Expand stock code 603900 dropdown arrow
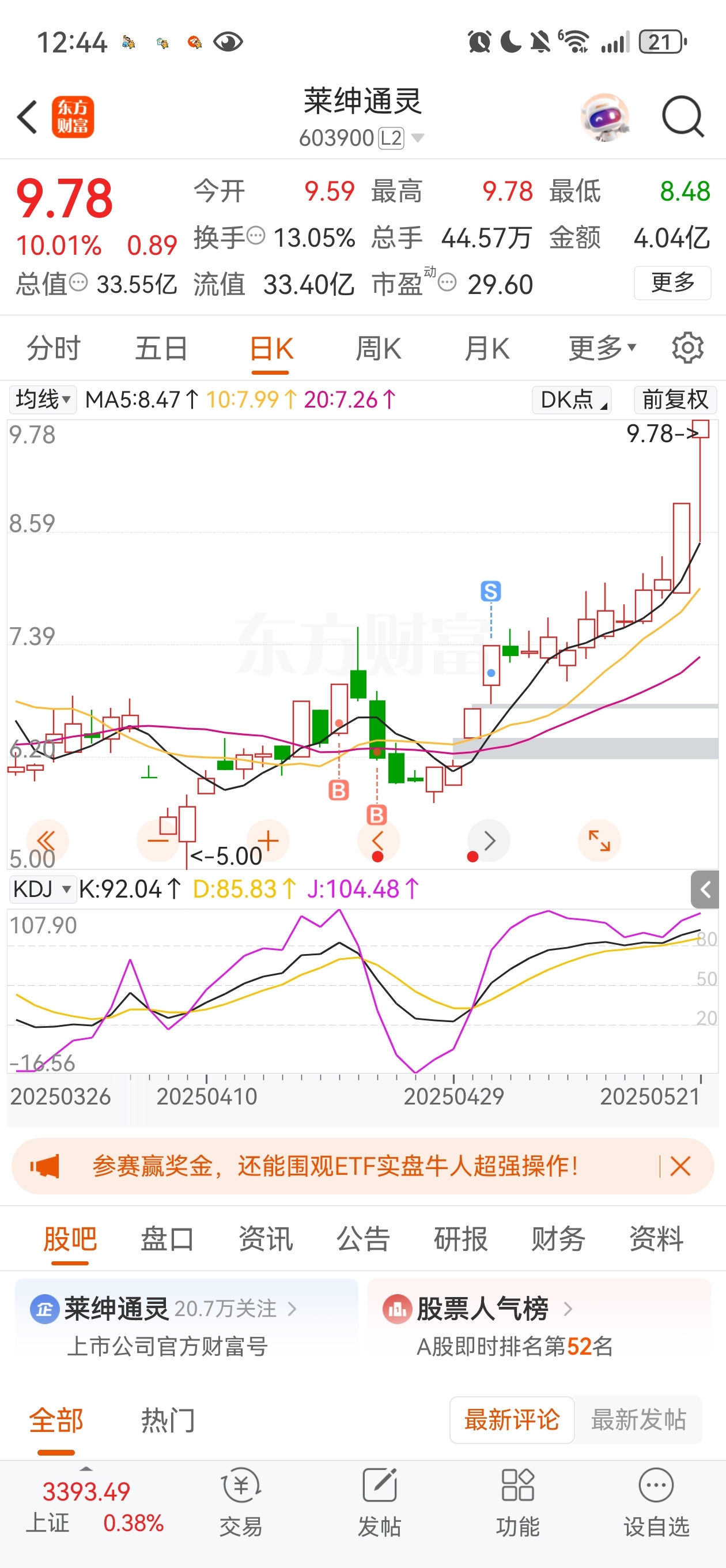The width and height of the screenshot is (726, 1568). tap(418, 138)
